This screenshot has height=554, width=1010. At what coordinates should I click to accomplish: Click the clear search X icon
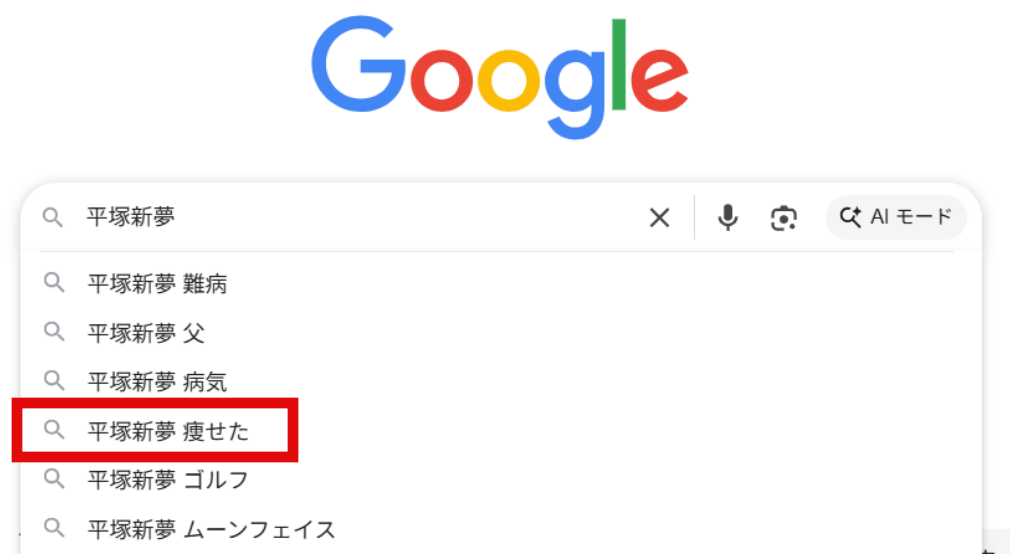(659, 218)
